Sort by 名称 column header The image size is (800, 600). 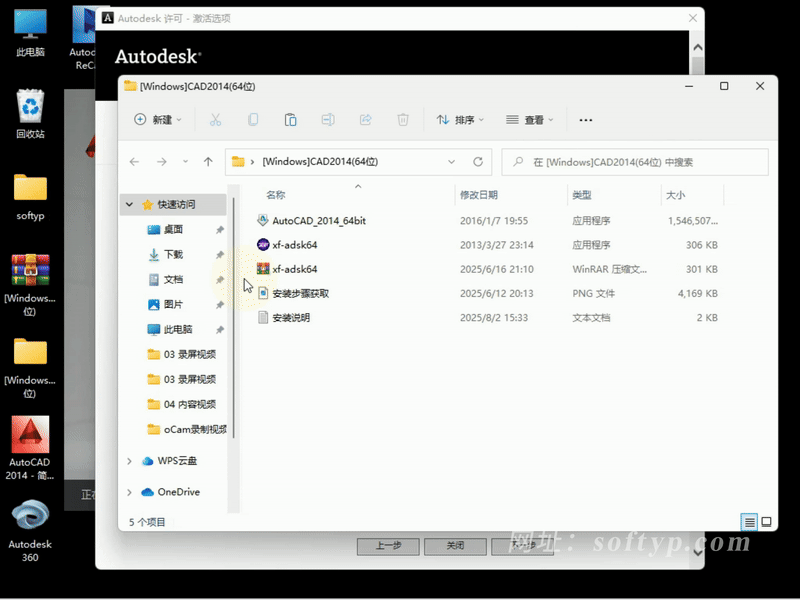tap(276, 195)
